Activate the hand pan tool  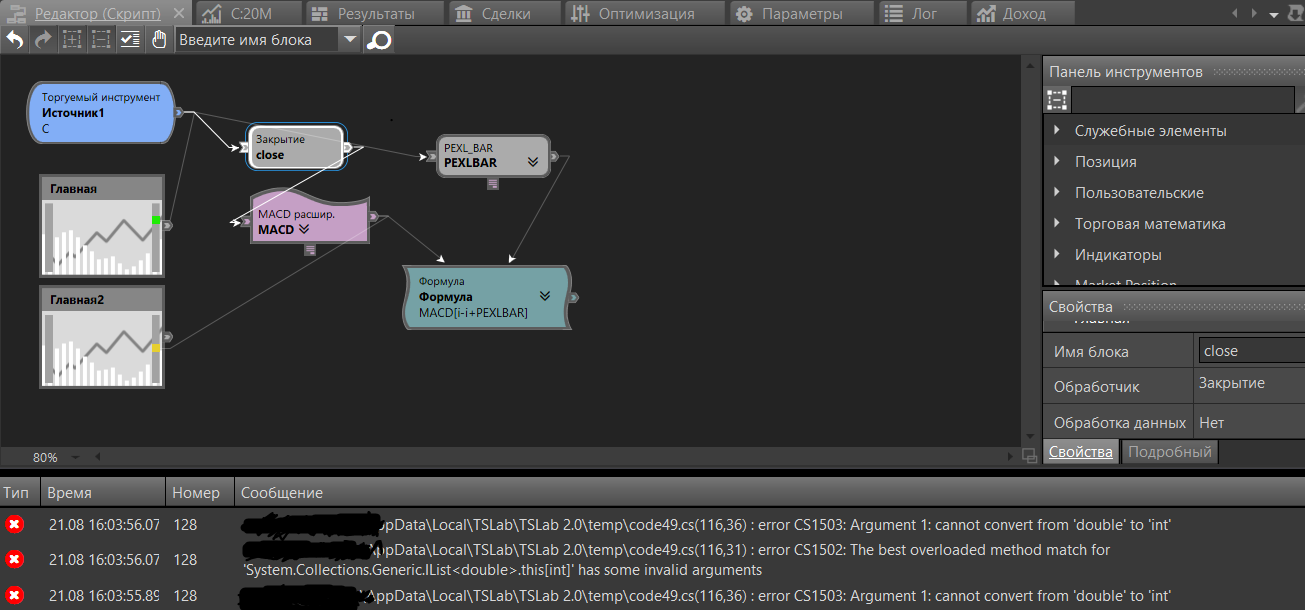click(x=159, y=40)
